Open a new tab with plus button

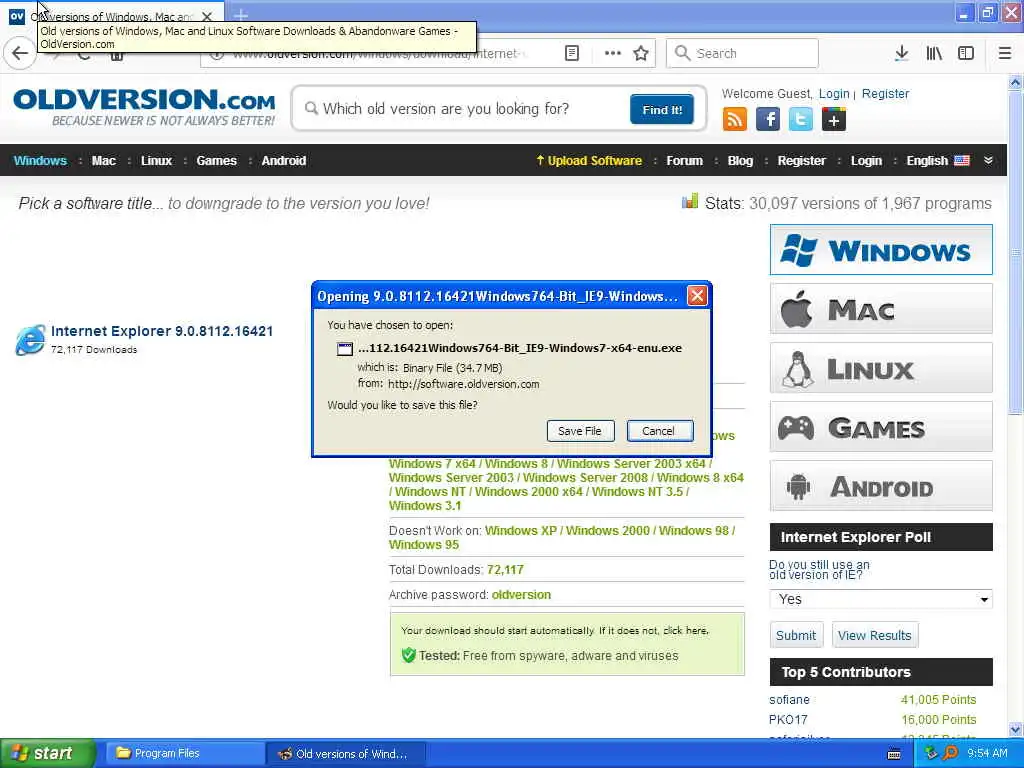click(x=240, y=15)
